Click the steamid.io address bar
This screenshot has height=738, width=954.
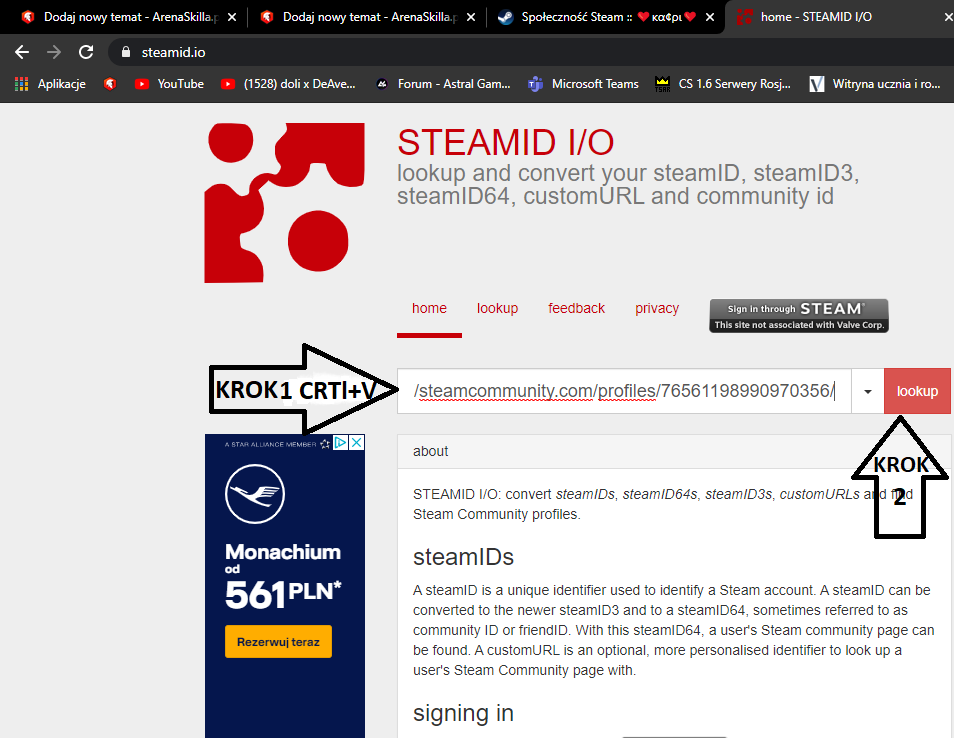pos(529,52)
